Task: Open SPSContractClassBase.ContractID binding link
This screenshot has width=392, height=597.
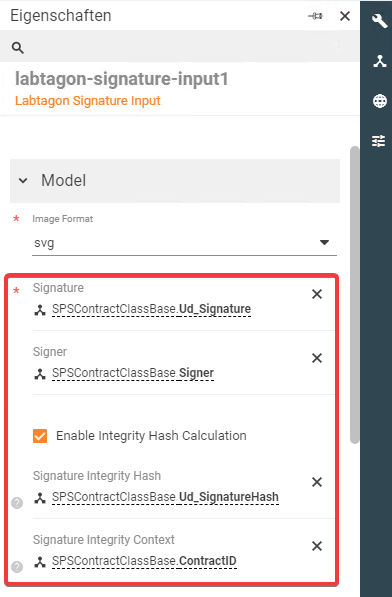Action: [144, 561]
